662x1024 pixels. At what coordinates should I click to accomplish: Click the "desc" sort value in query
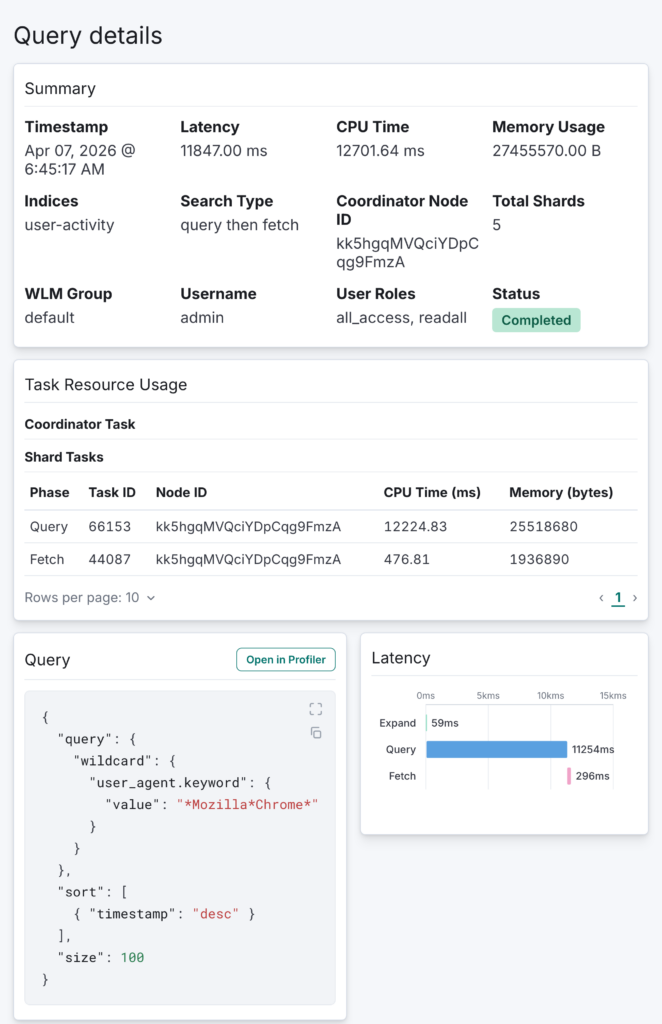pyautogui.click(x=215, y=914)
